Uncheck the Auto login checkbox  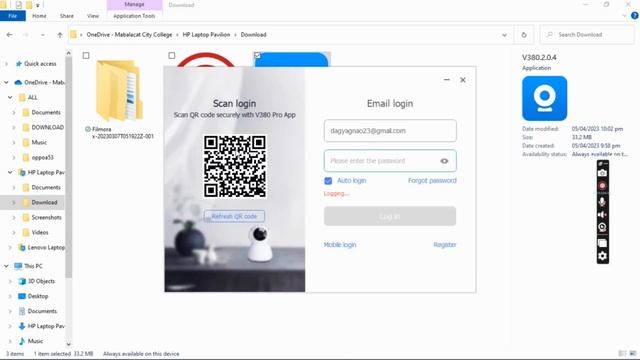[328, 180]
